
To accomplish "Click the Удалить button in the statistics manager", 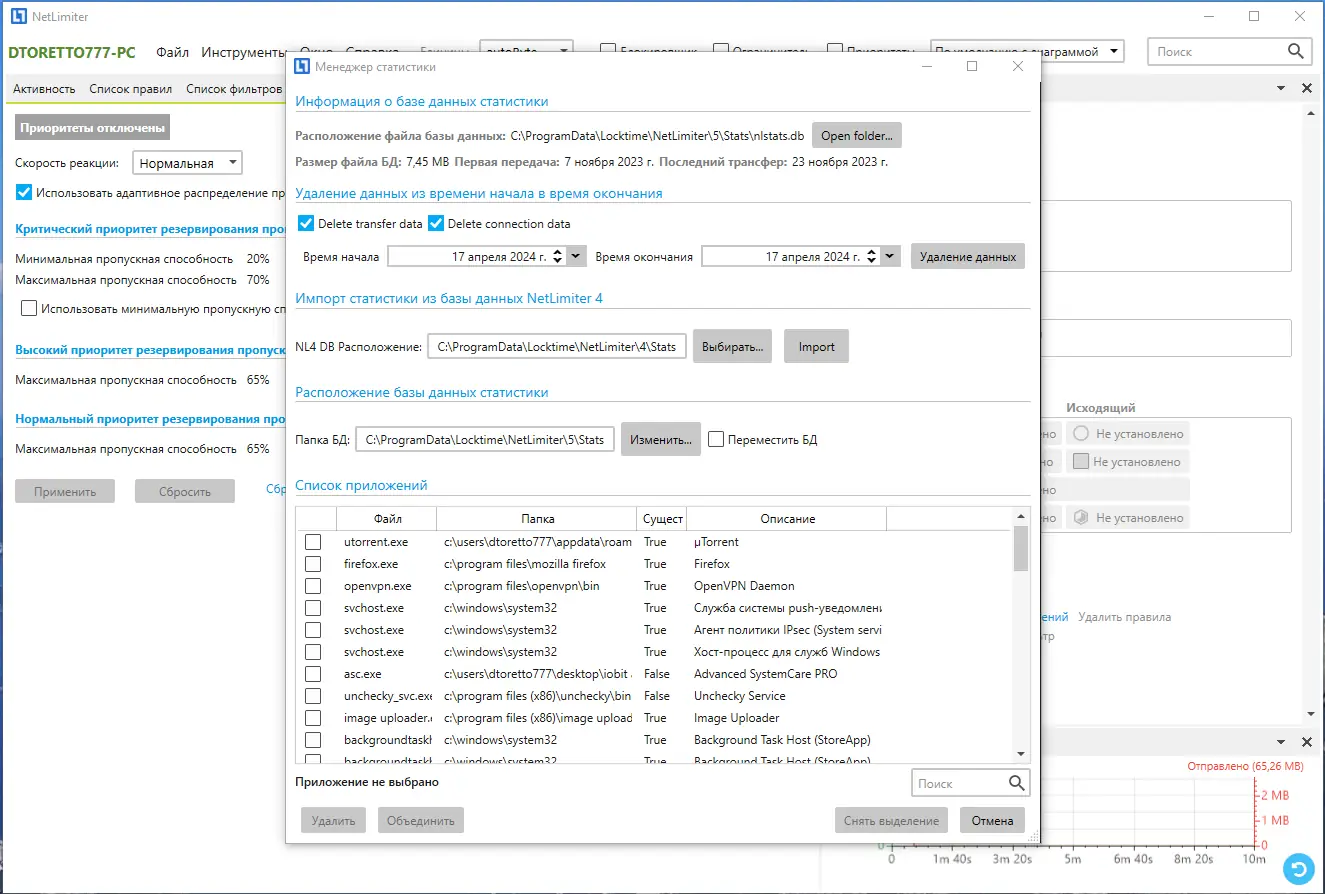I will (333, 821).
